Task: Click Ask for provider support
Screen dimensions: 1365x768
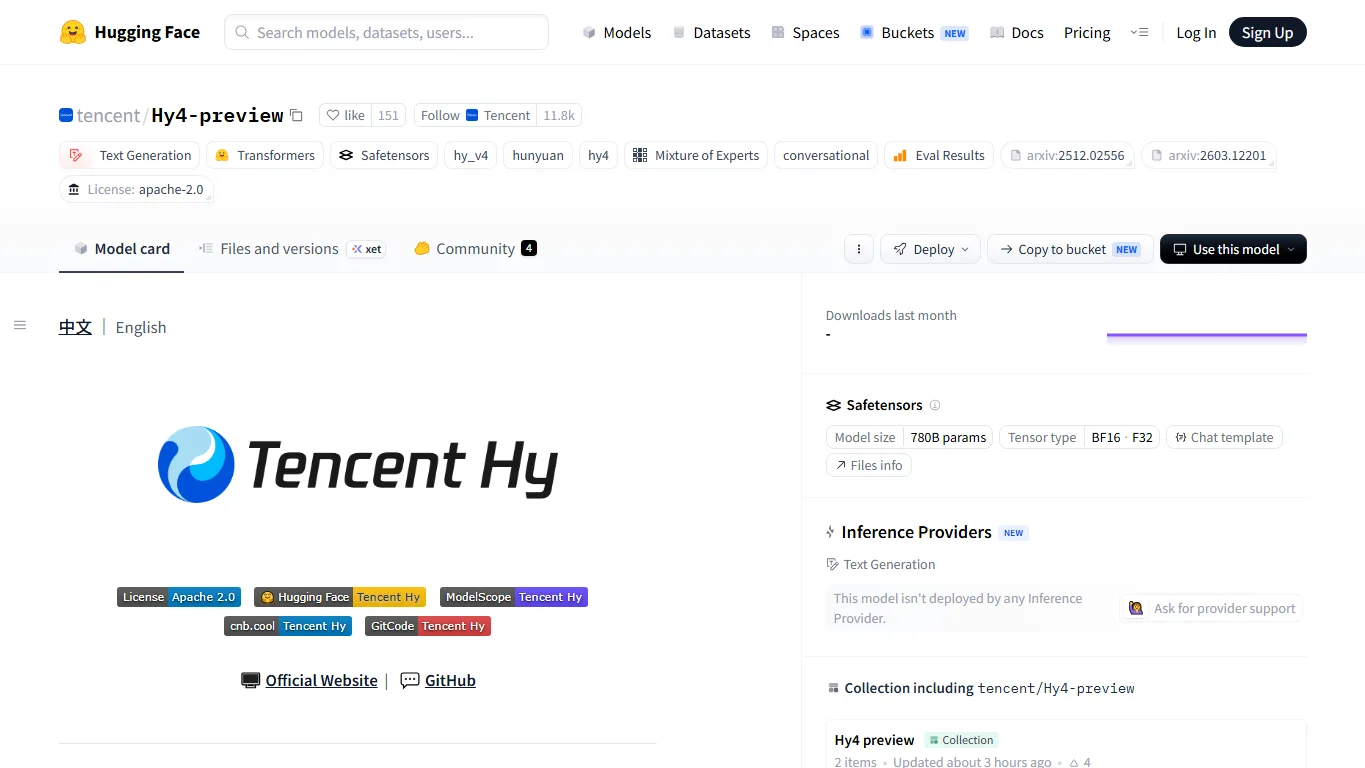Action: (1211, 608)
